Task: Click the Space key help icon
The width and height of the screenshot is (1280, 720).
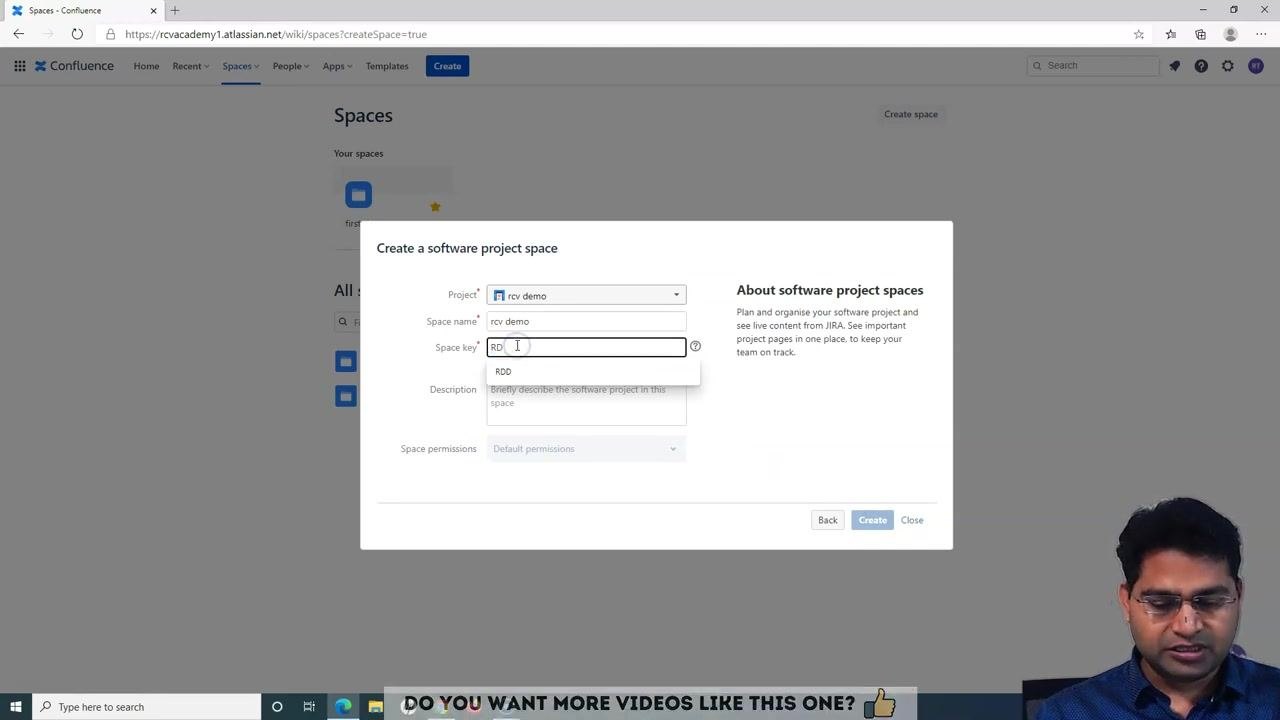Action: point(695,346)
